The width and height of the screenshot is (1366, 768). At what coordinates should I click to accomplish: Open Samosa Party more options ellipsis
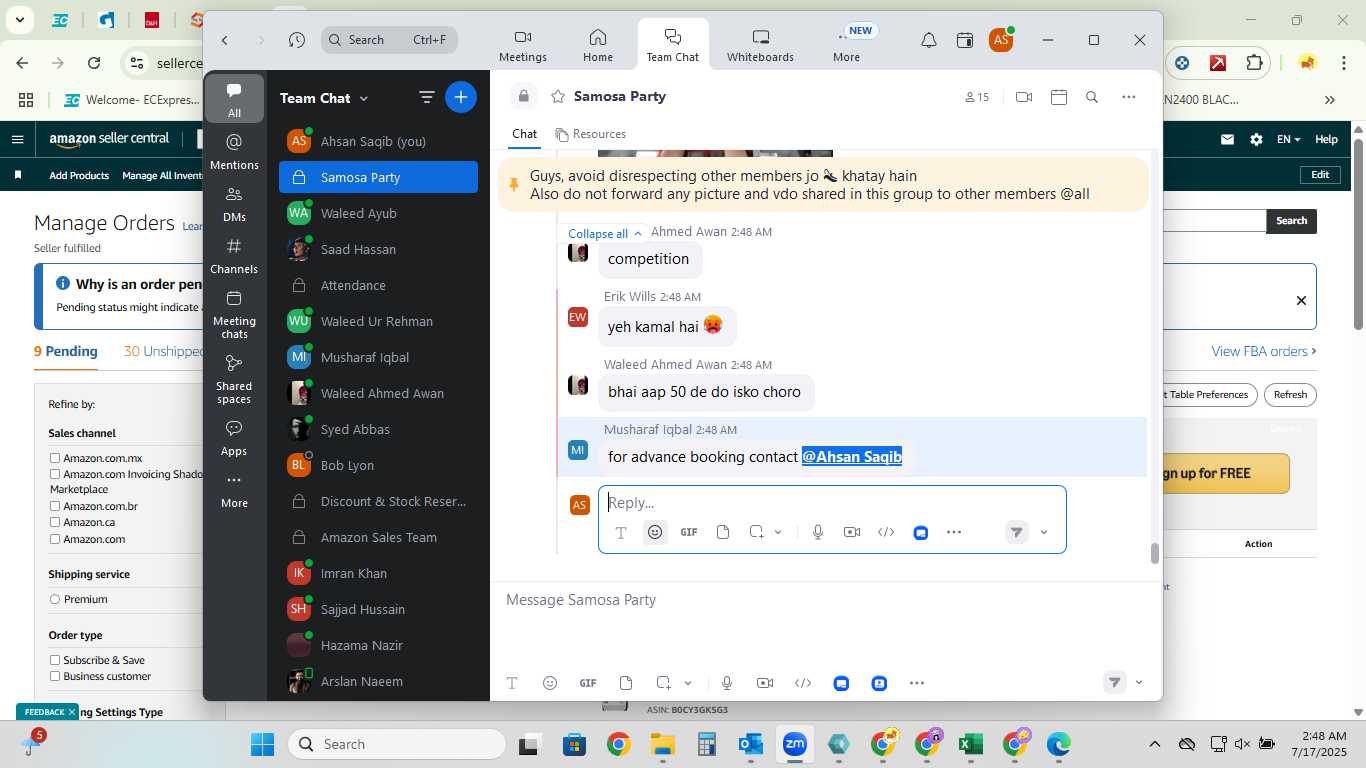[1129, 97]
